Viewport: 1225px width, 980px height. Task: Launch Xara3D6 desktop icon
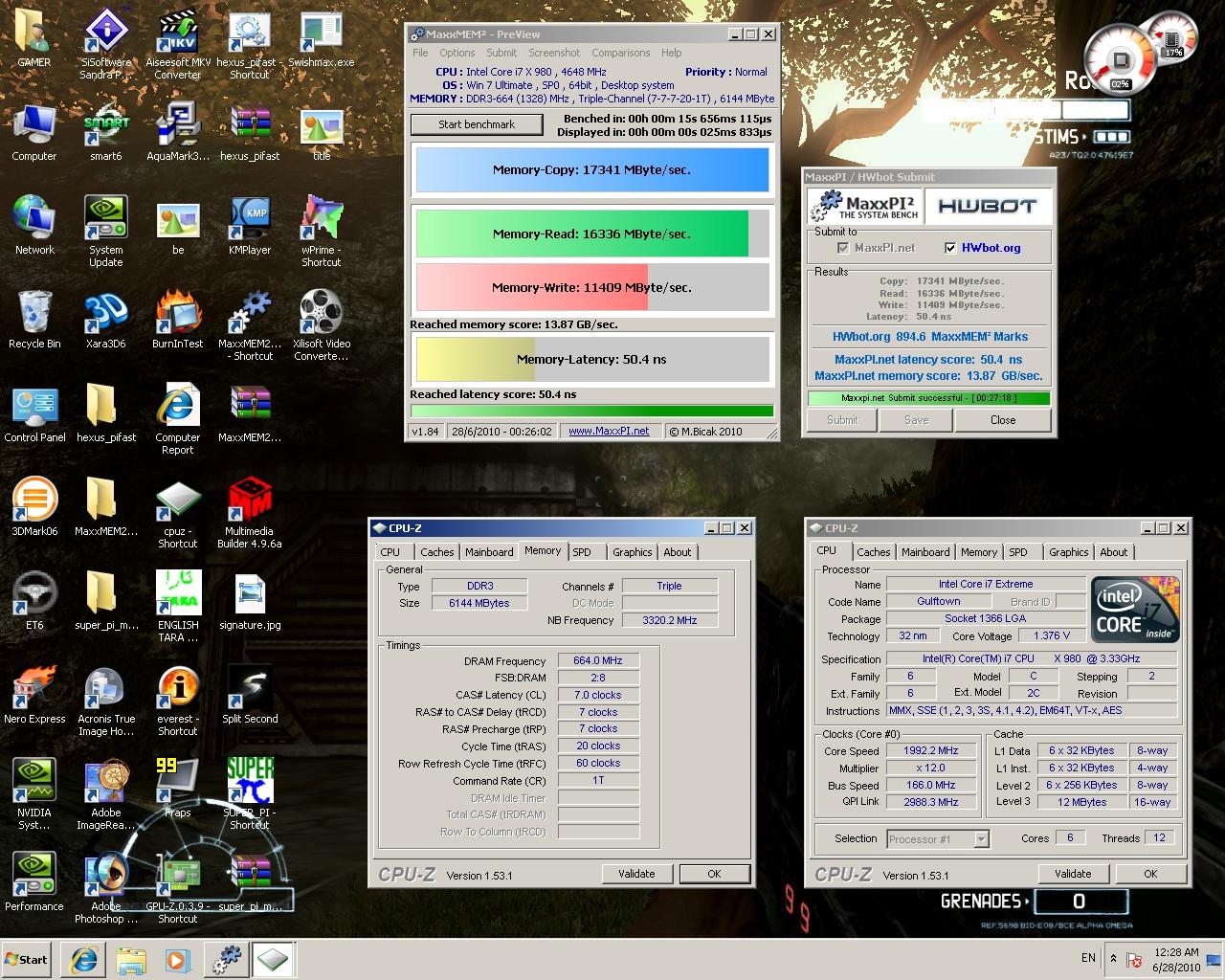pos(106,320)
